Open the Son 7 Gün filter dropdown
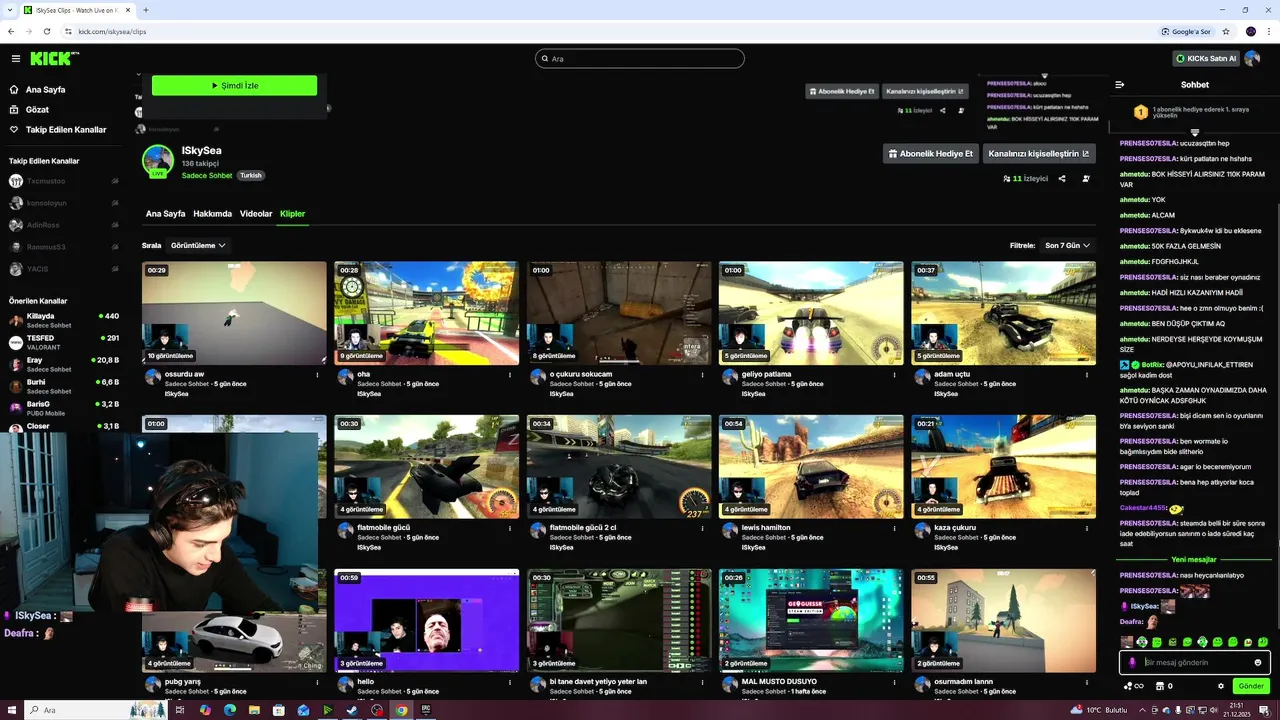The height and width of the screenshot is (720, 1280). (x=1068, y=245)
